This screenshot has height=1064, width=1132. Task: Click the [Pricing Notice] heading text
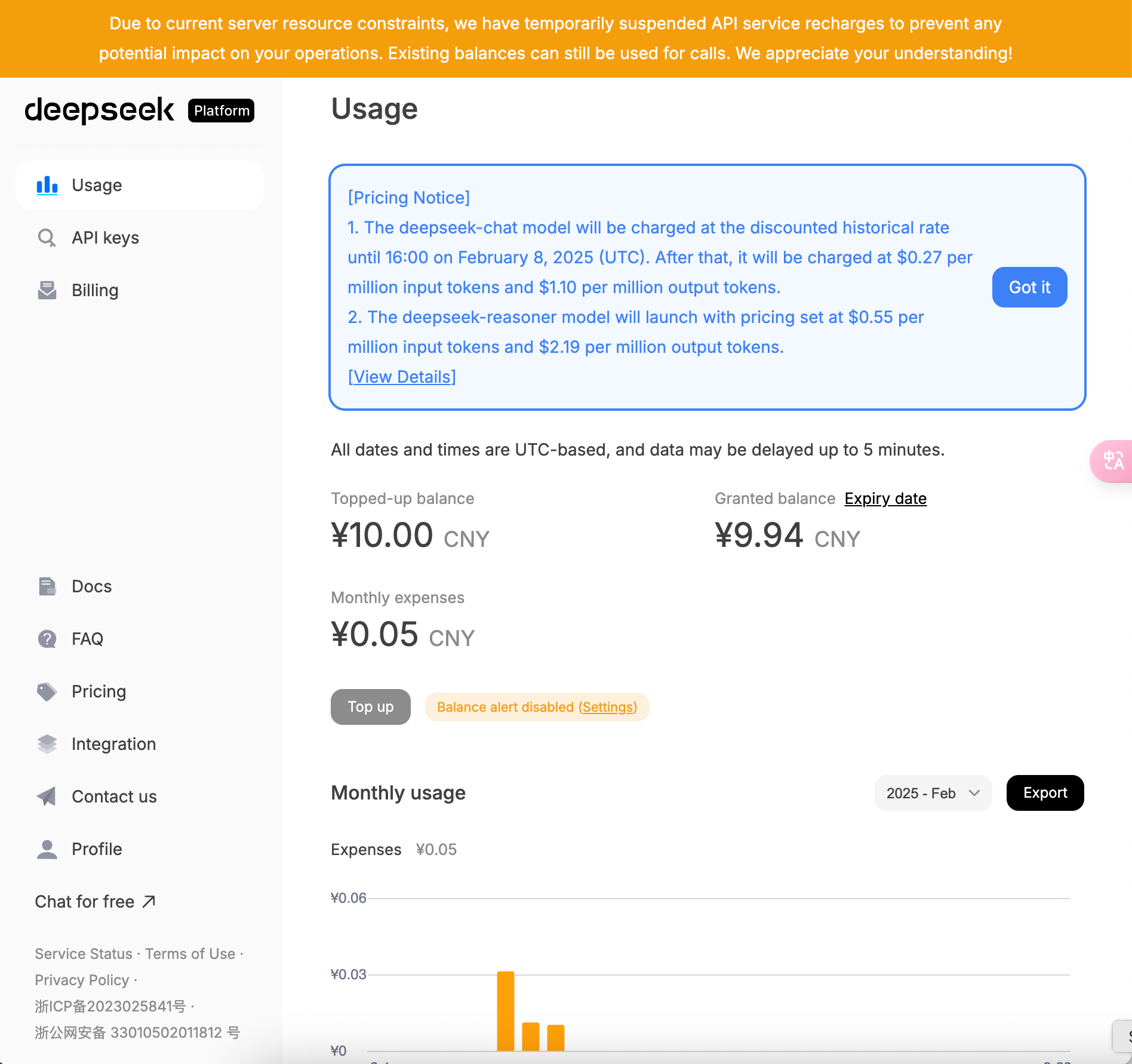(409, 198)
